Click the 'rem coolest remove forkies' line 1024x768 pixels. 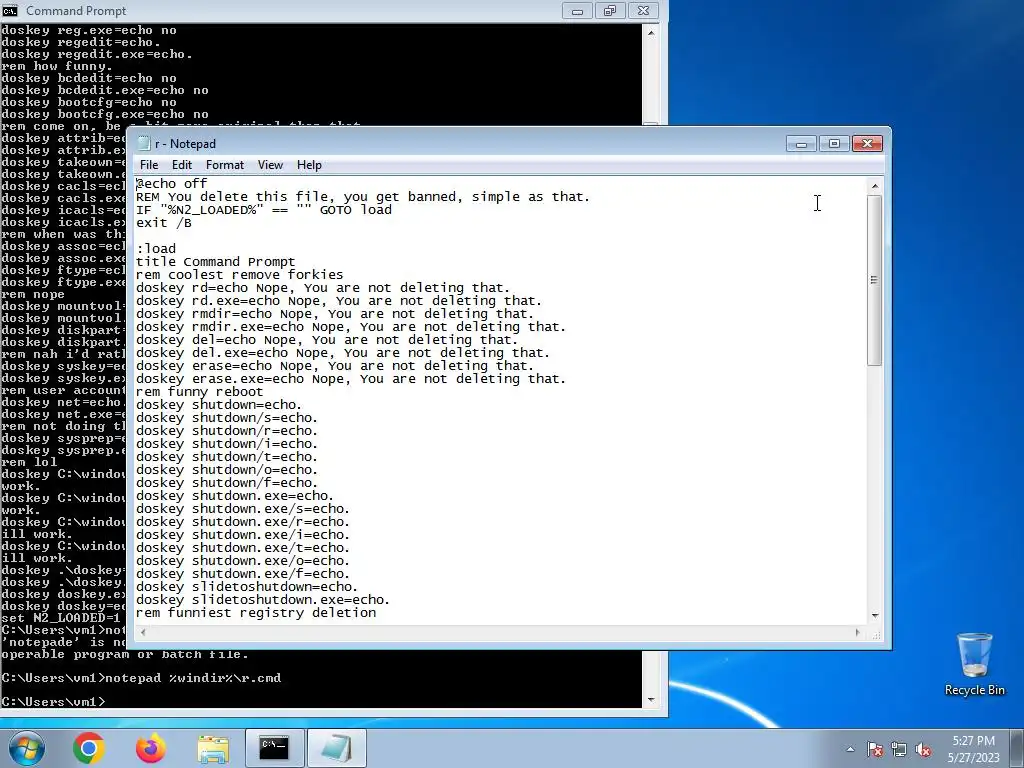[240, 275]
